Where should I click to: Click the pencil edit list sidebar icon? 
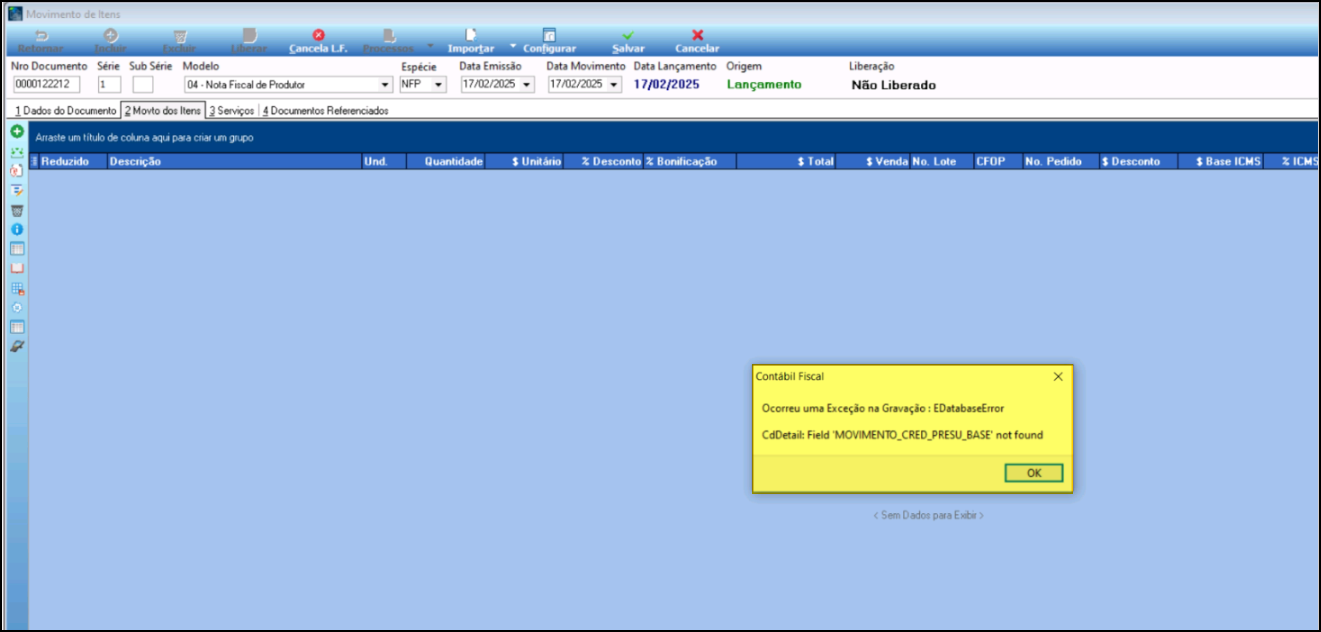point(16,190)
